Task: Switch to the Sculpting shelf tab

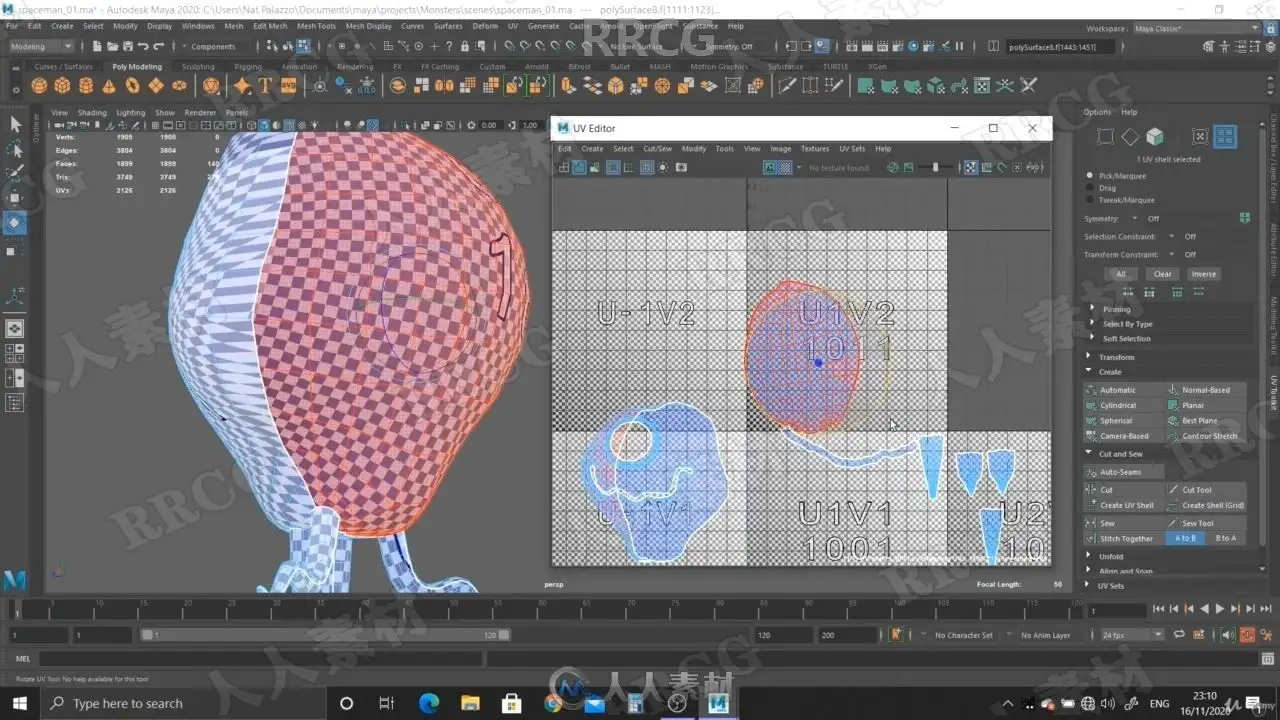Action: pyautogui.click(x=198, y=67)
